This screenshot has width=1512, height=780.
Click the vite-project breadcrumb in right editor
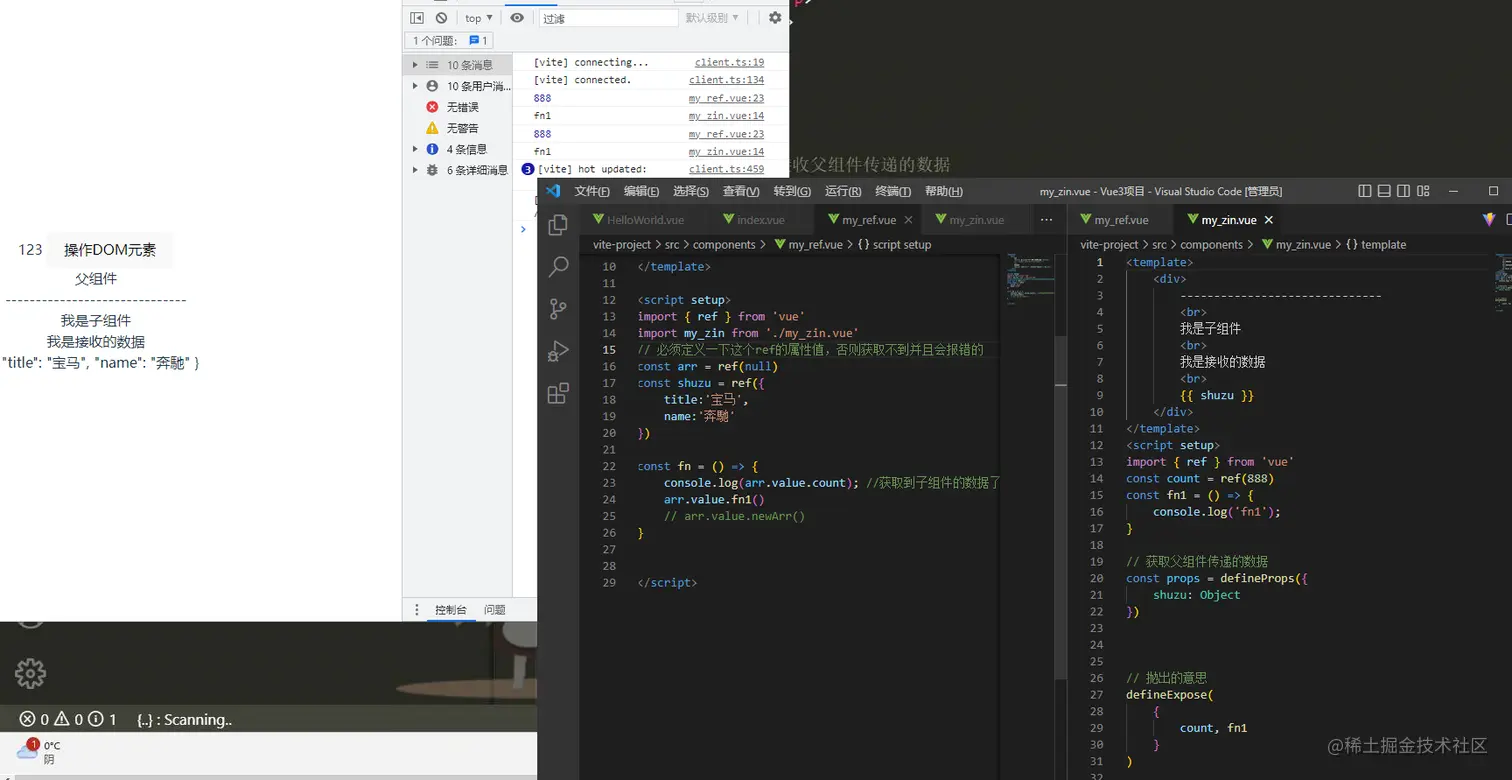1109,244
